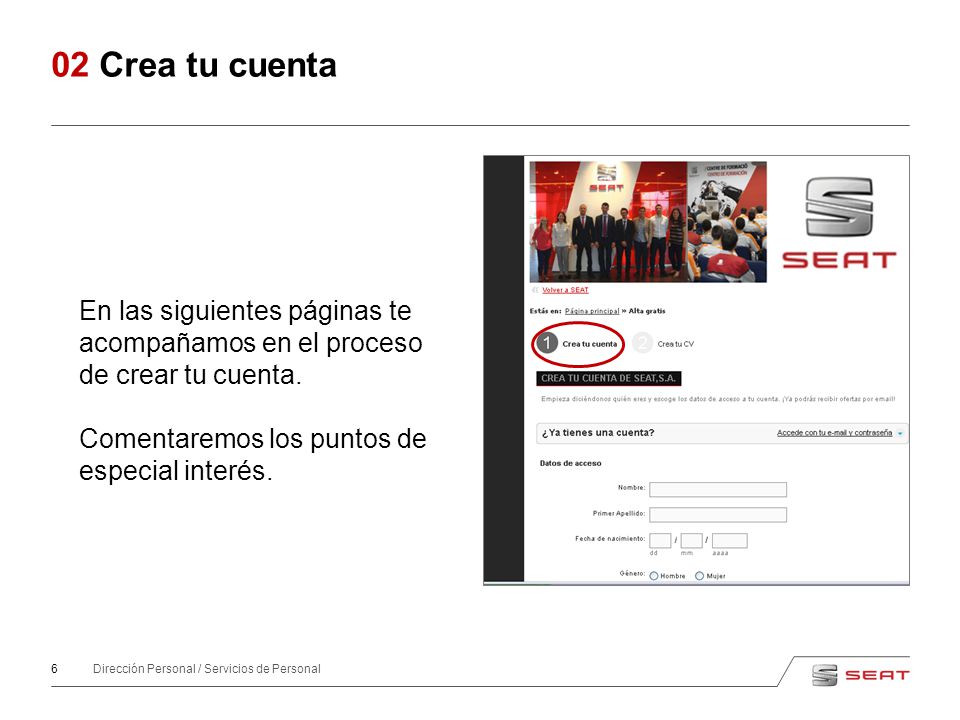Select step 2 Crea tu CV

click(664, 343)
